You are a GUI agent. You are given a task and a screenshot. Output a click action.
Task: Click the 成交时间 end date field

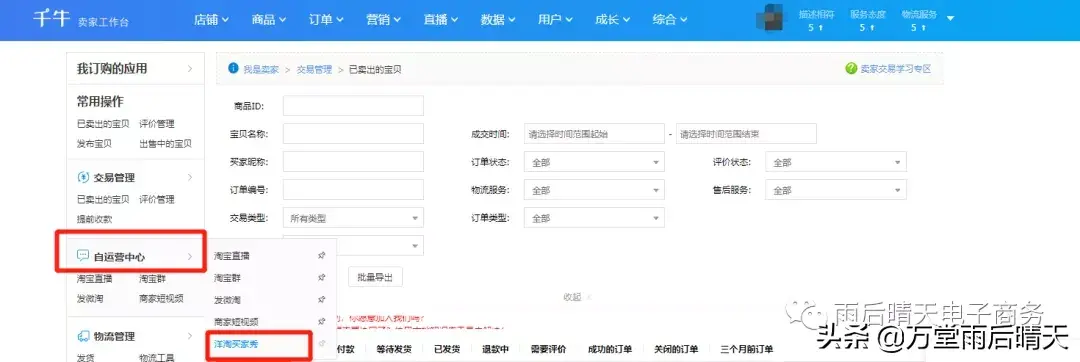[746, 134]
